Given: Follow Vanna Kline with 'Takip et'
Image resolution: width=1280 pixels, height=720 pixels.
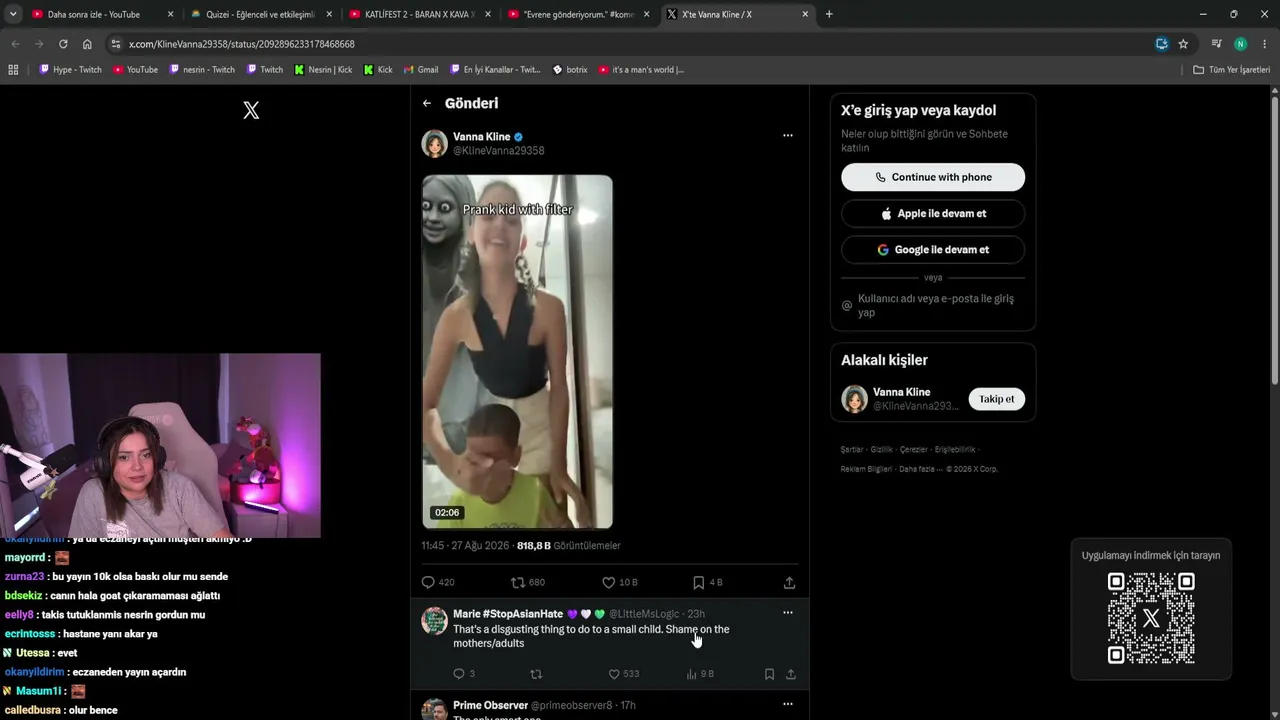Looking at the screenshot, I should point(996,399).
